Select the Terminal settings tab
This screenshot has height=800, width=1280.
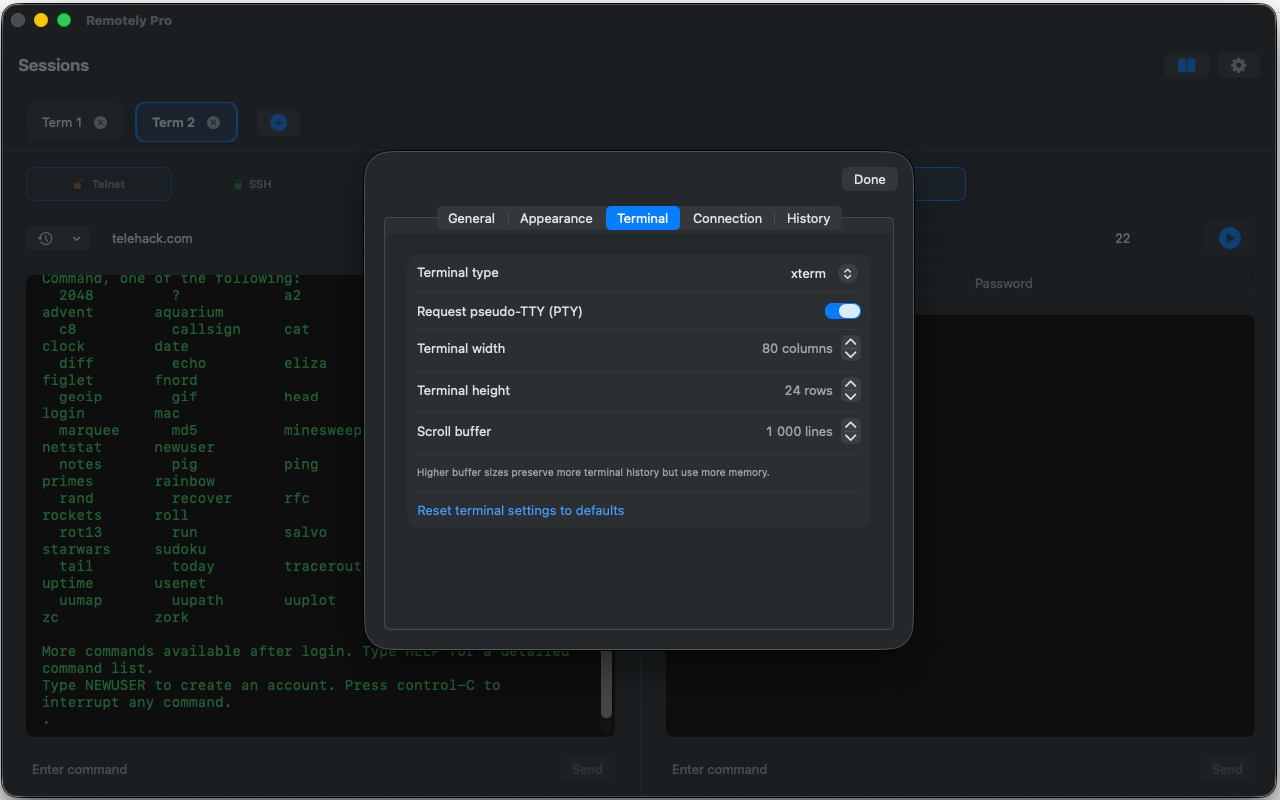(x=643, y=218)
